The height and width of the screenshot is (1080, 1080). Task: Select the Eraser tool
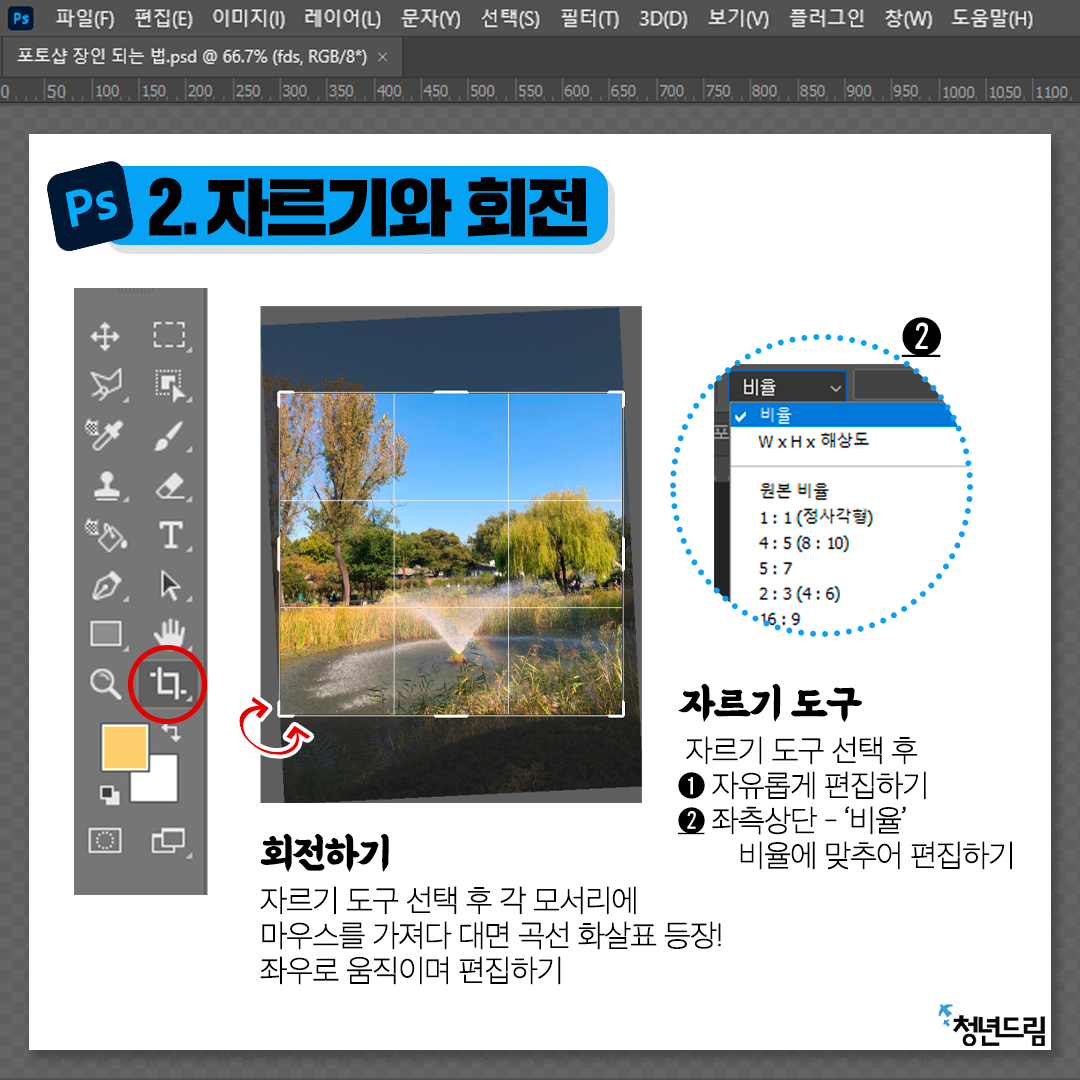pyautogui.click(x=169, y=487)
